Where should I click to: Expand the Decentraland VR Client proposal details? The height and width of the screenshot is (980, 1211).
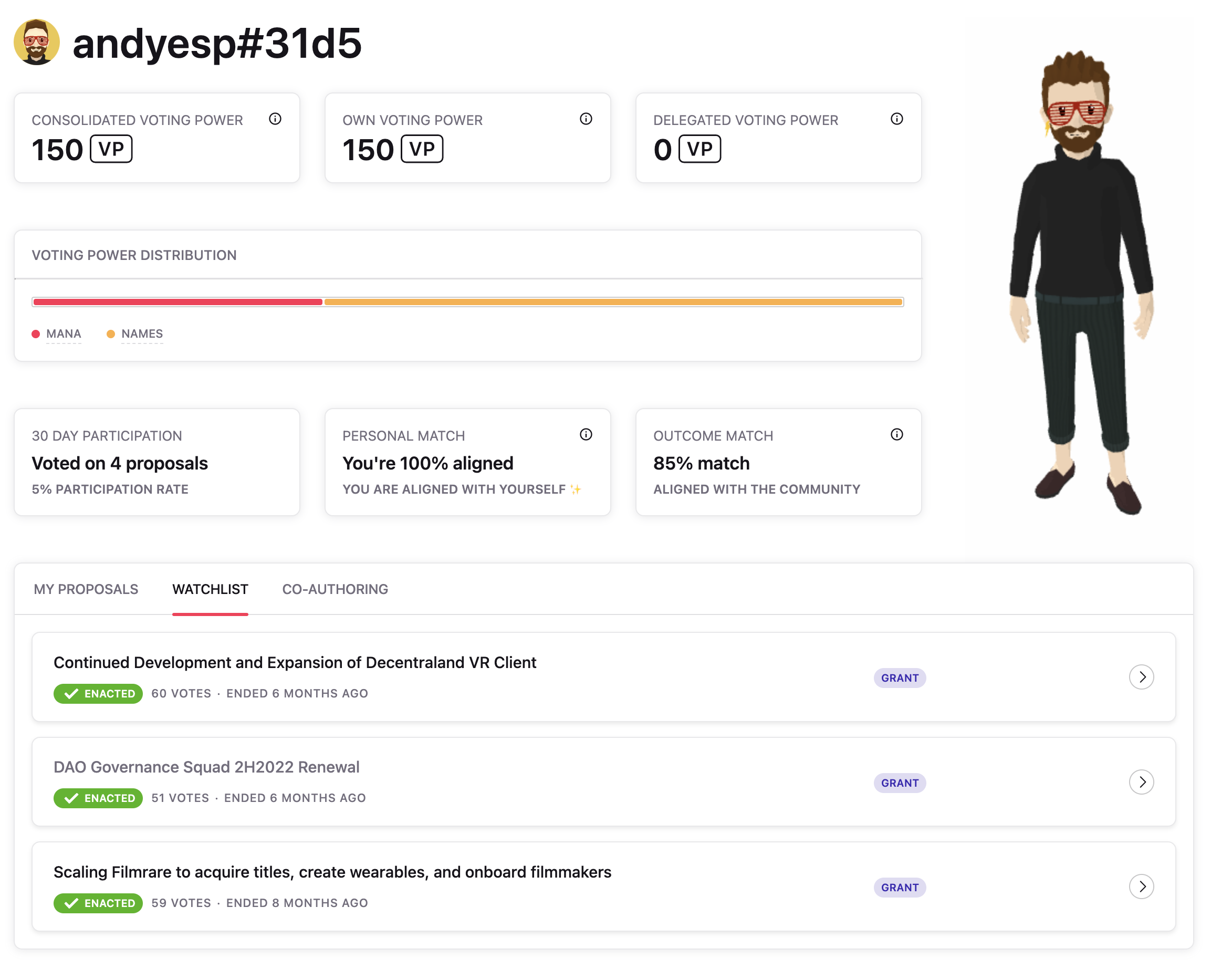1142,677
